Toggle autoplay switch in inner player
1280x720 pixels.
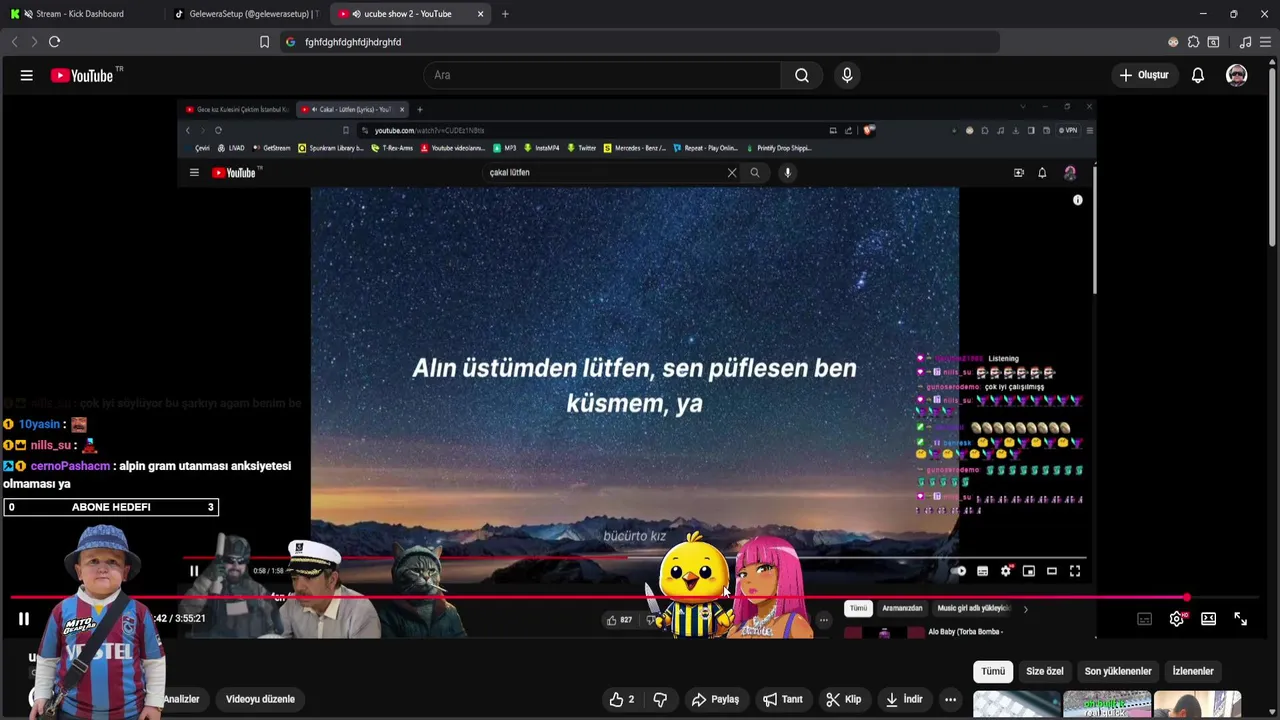click(x=959, y=571)
